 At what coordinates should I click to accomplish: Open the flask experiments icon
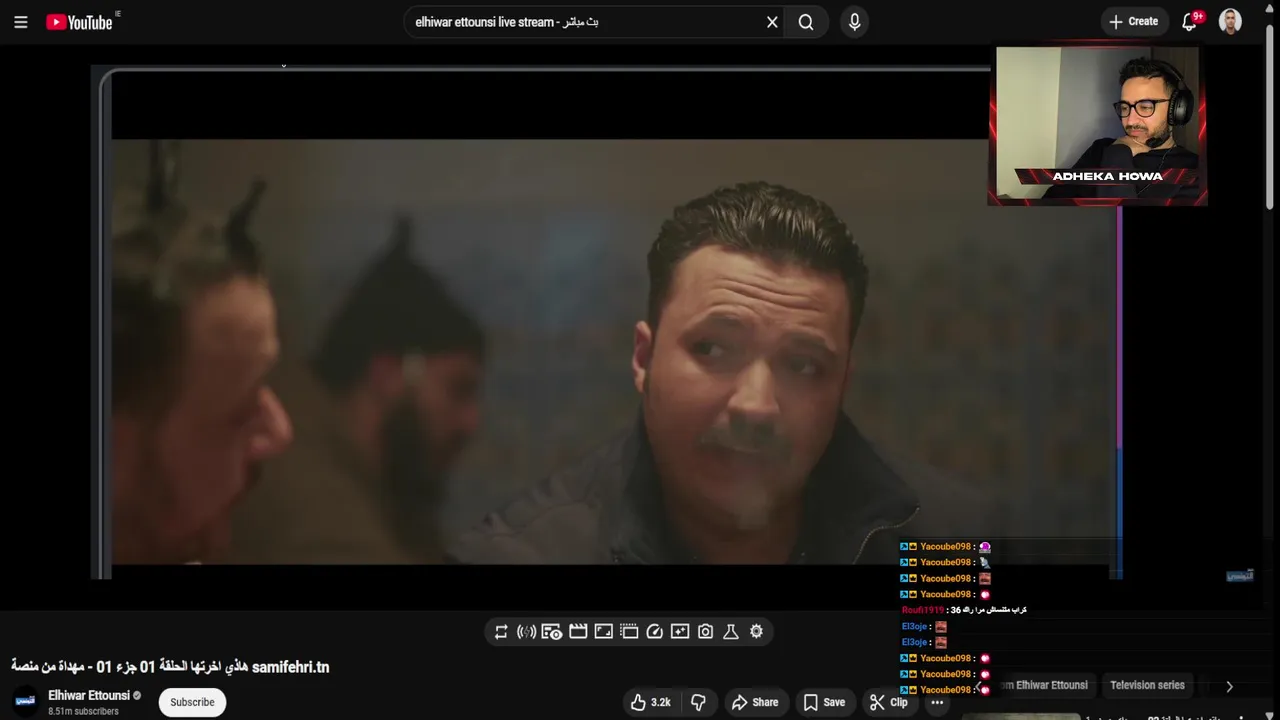point(731,632)
